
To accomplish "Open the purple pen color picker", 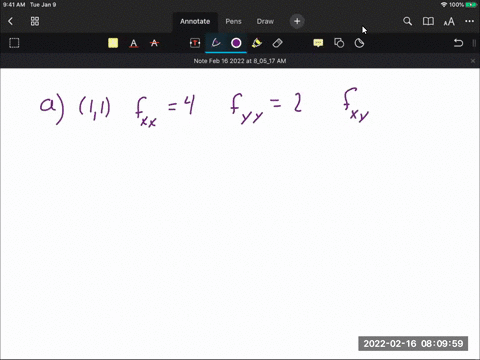I will coord(236,43).
